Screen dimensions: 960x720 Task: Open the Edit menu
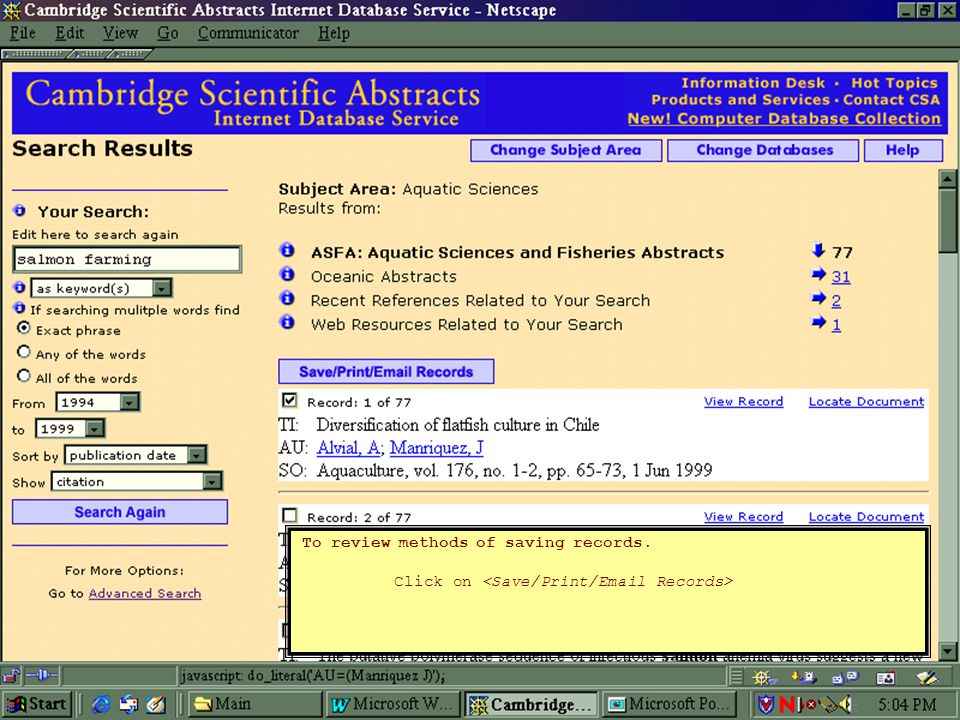click(x=69, y=32)
